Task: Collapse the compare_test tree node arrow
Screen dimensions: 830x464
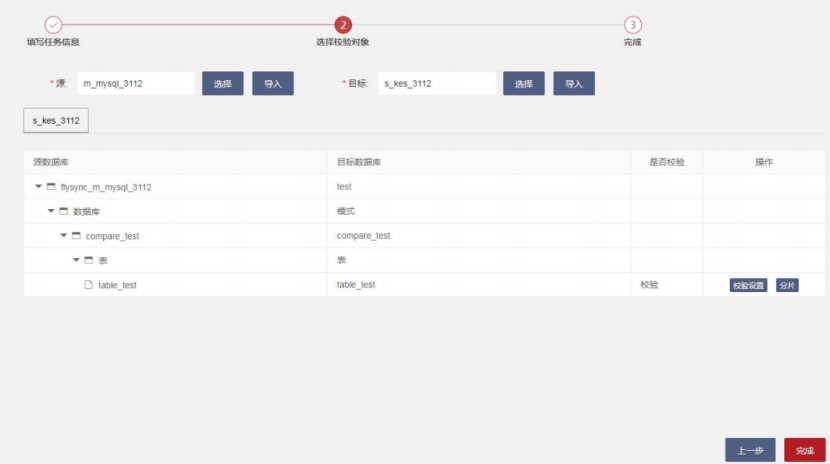Action: click(64, 235)
